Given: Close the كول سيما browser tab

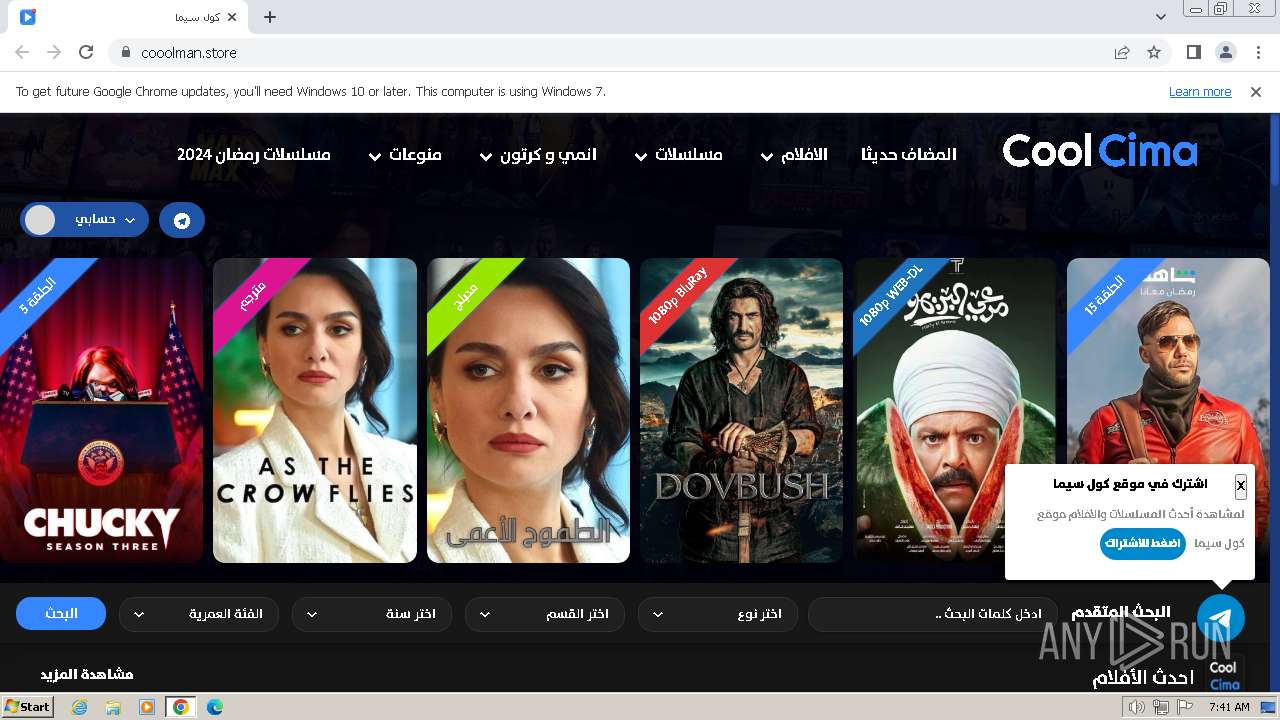Looking at the screenshot, I should (233, 17).
